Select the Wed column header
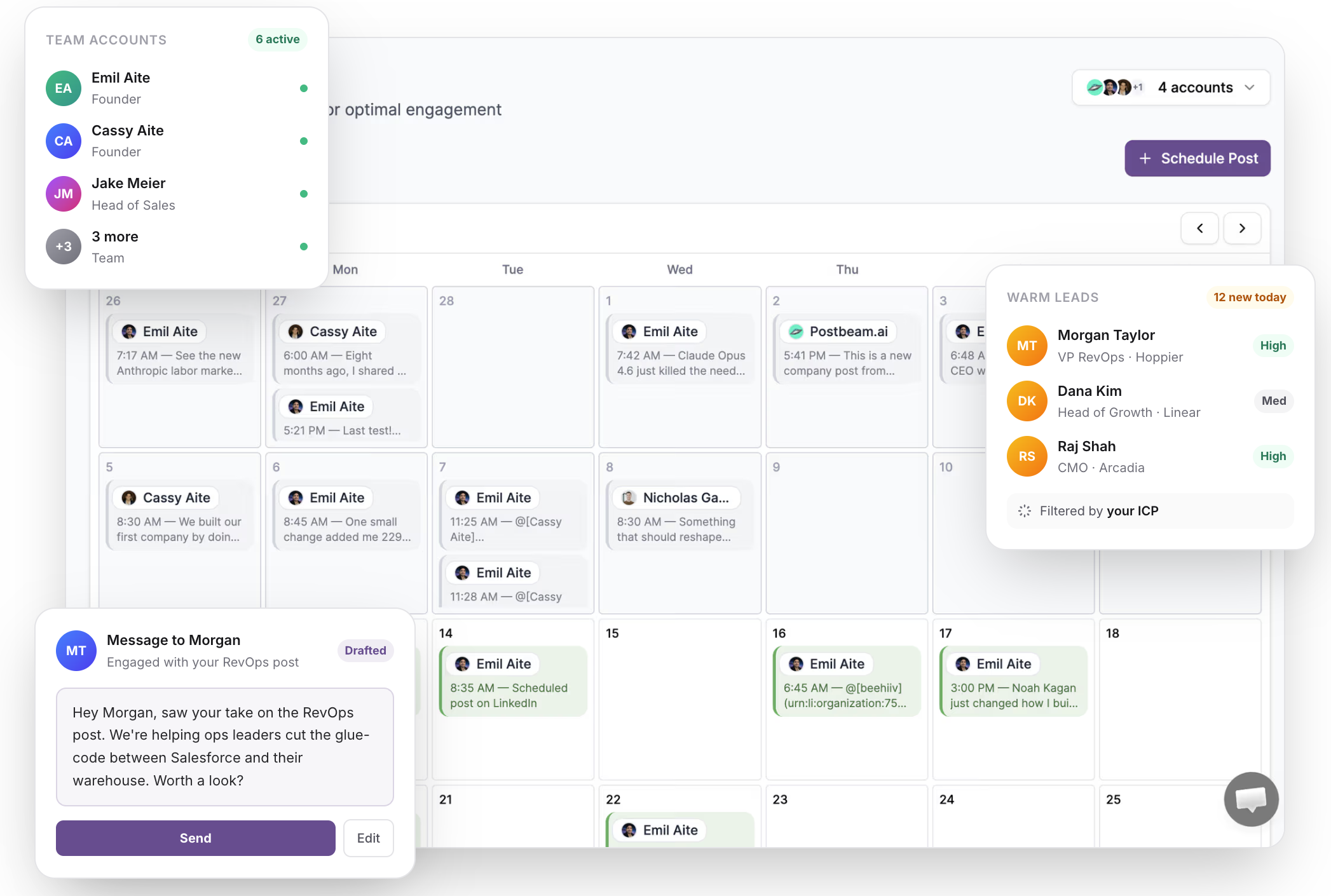 click(679, 269)
